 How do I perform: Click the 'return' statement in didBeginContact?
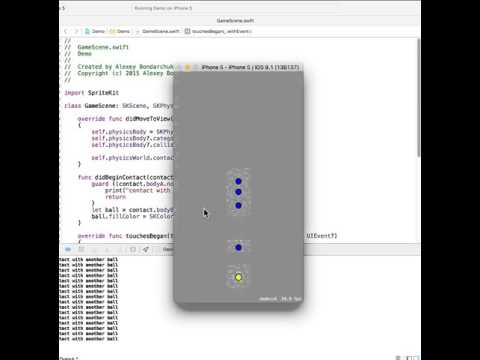point(115,197)
